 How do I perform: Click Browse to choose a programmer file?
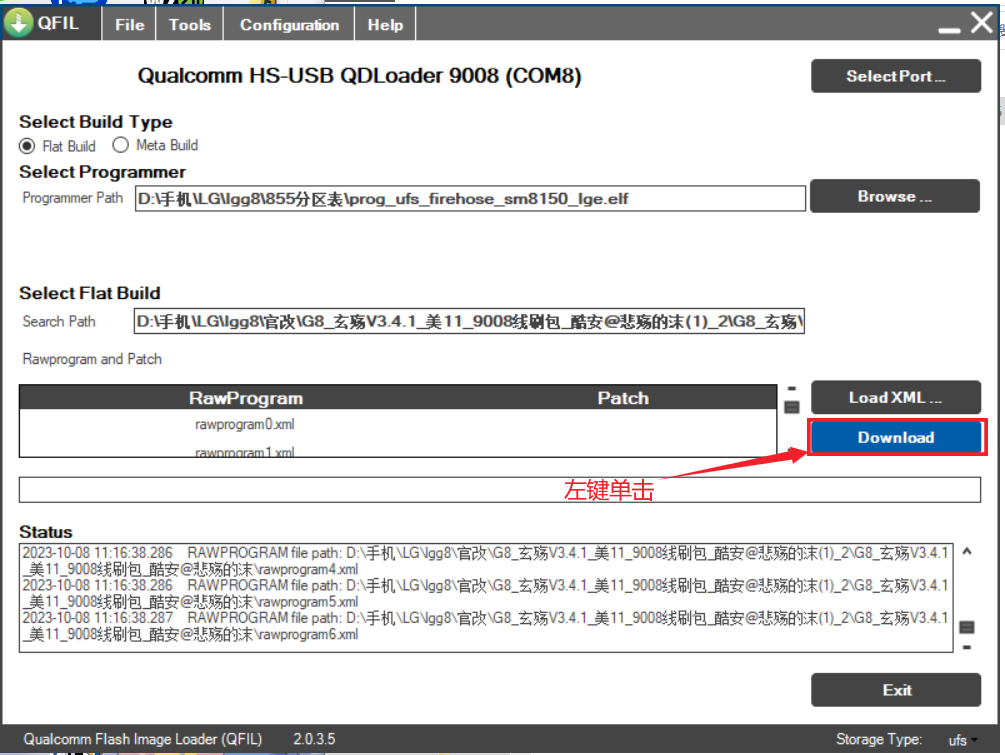pos(894,197)
